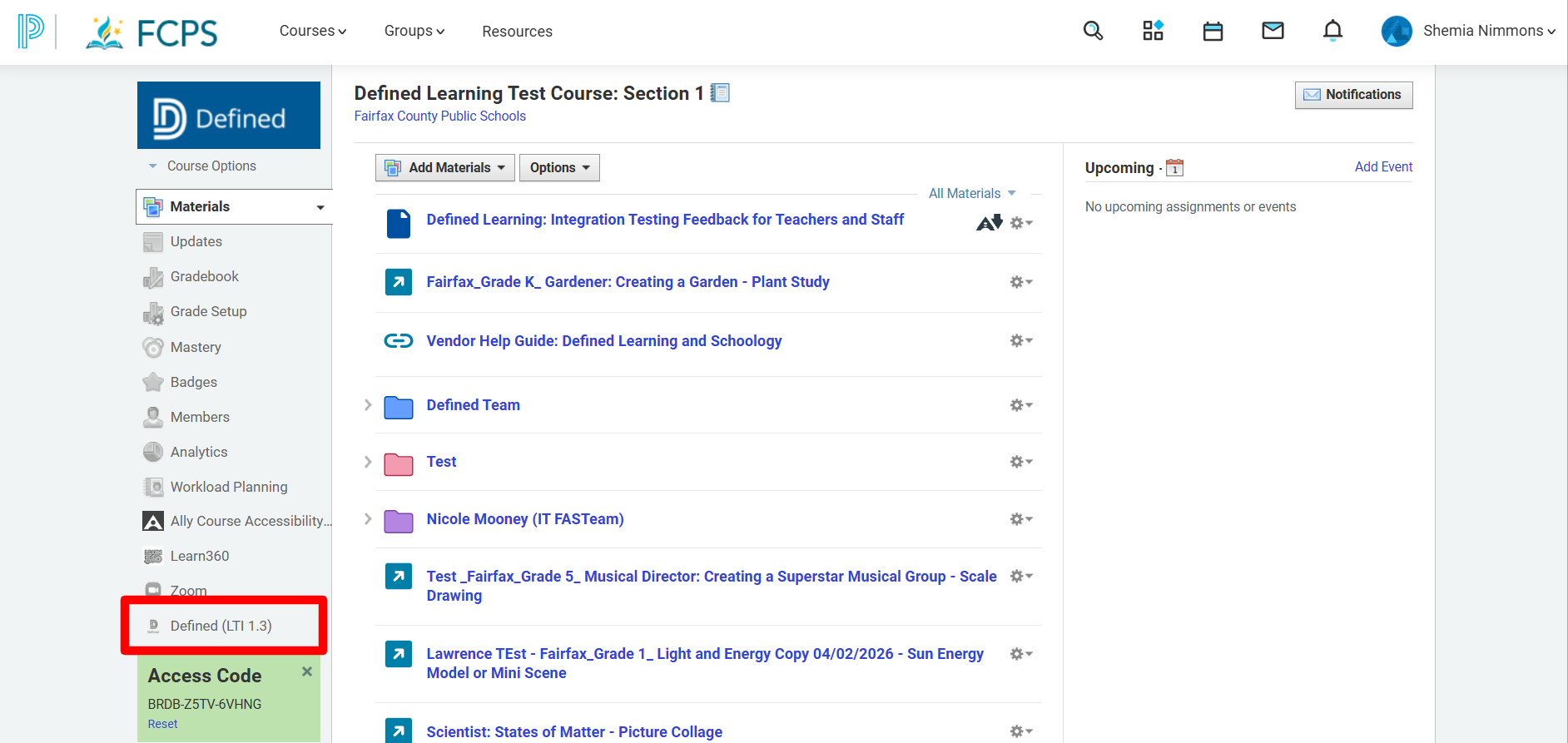Open gear menu for Test folder
This screenshot has width=1568, height=743.
pyautogui.click(x=1021, y=462)
